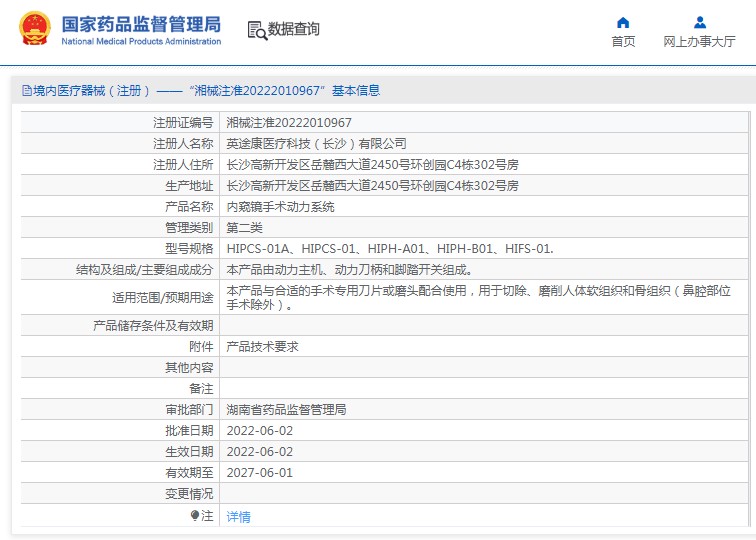This screenshot has width=756, height=540.
Task: Click 生效日期 value 2022-06-02
Action: 259,452
